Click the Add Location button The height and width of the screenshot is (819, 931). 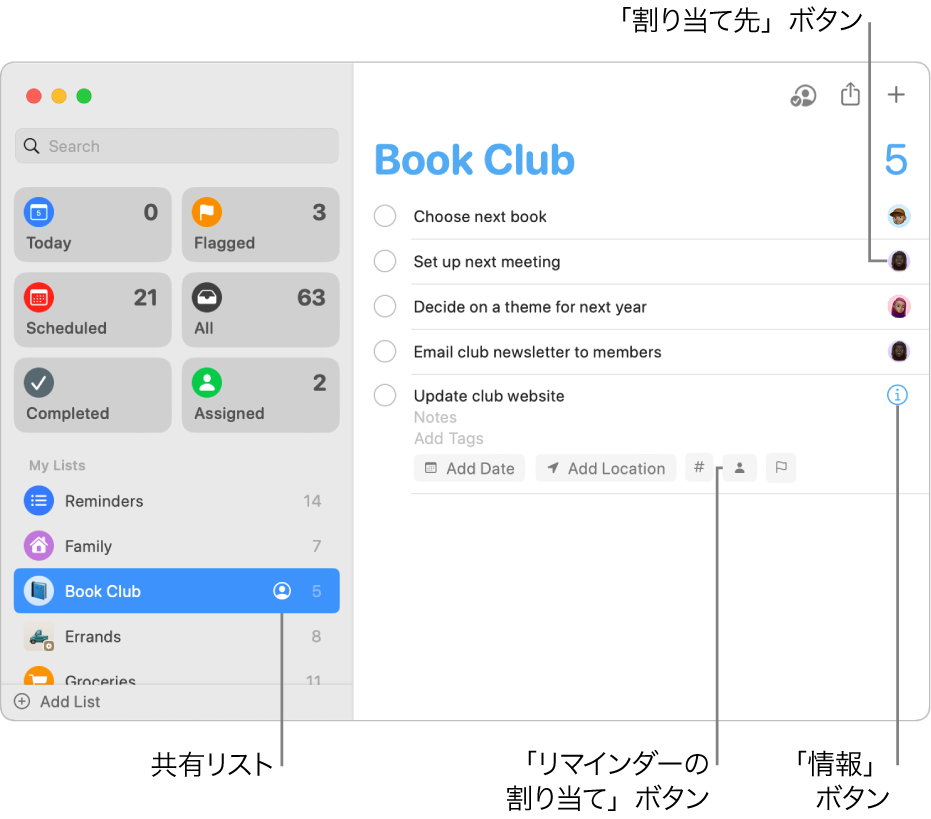point(606,468)
